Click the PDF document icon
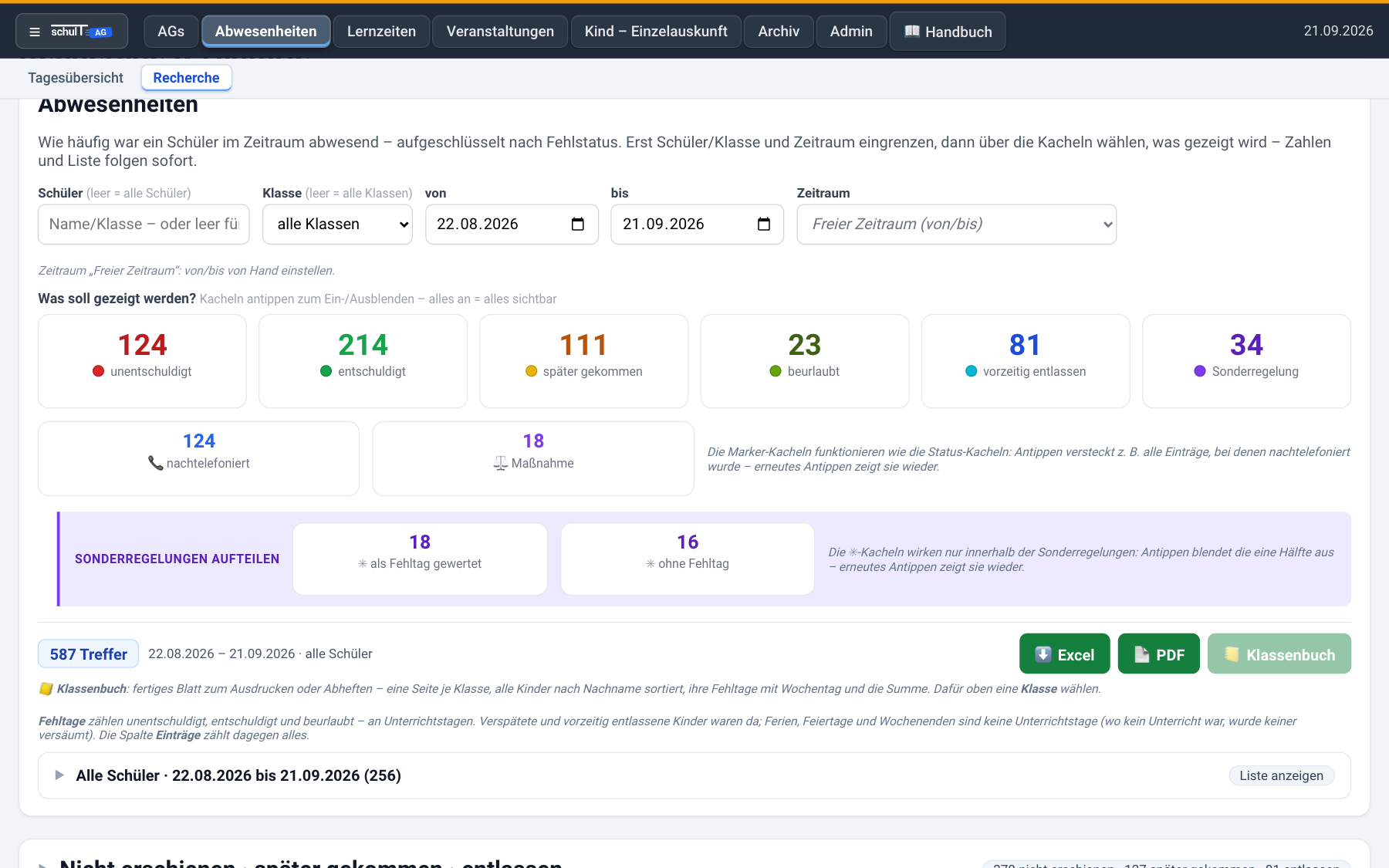1389x868 pixels. coord(1142,654)
